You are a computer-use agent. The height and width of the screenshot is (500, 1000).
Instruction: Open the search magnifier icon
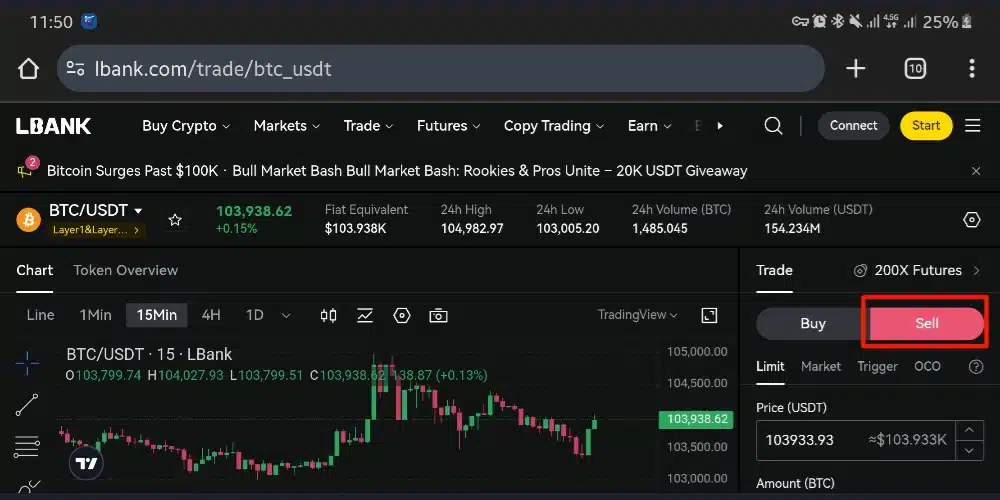pyautogui.click(x=773, y=126)
